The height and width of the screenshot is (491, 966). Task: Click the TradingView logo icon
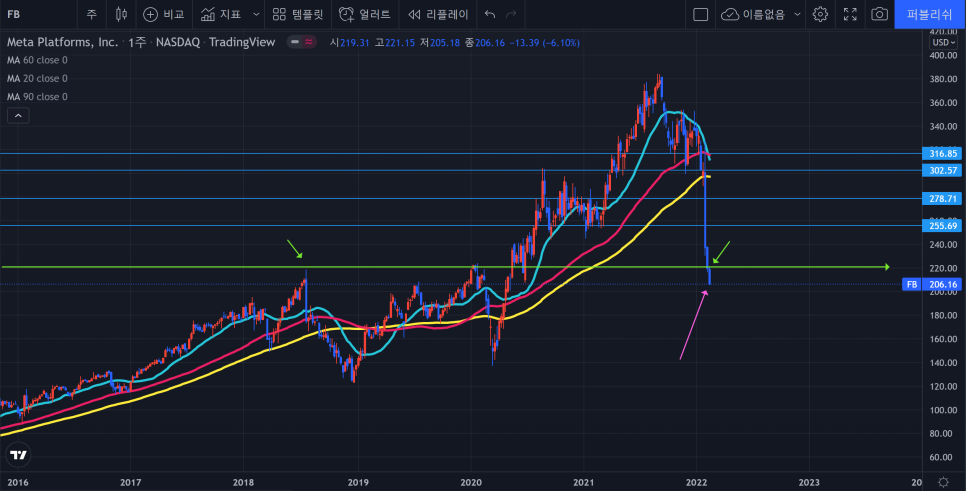coord(18,455)
